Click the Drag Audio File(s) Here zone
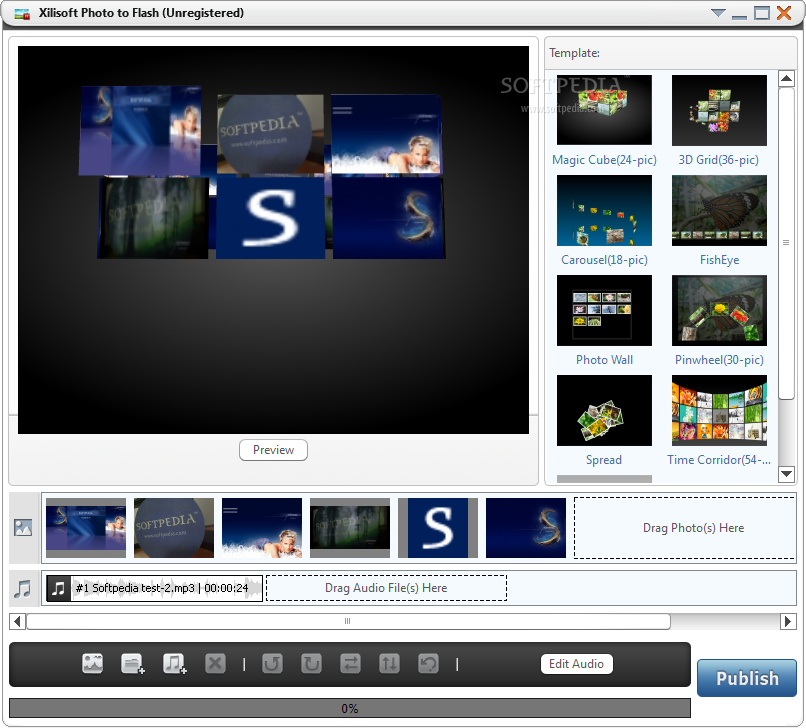The image size is (806, 728). point(387,588)
